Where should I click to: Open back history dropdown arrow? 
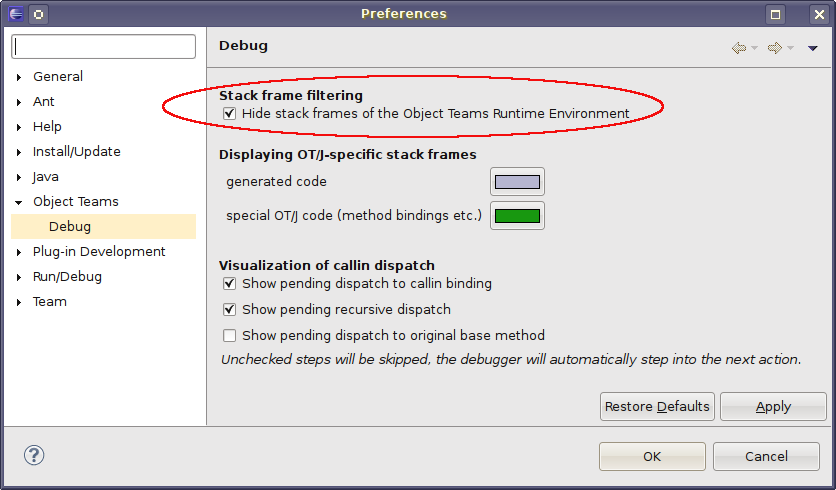pos(754,48)
